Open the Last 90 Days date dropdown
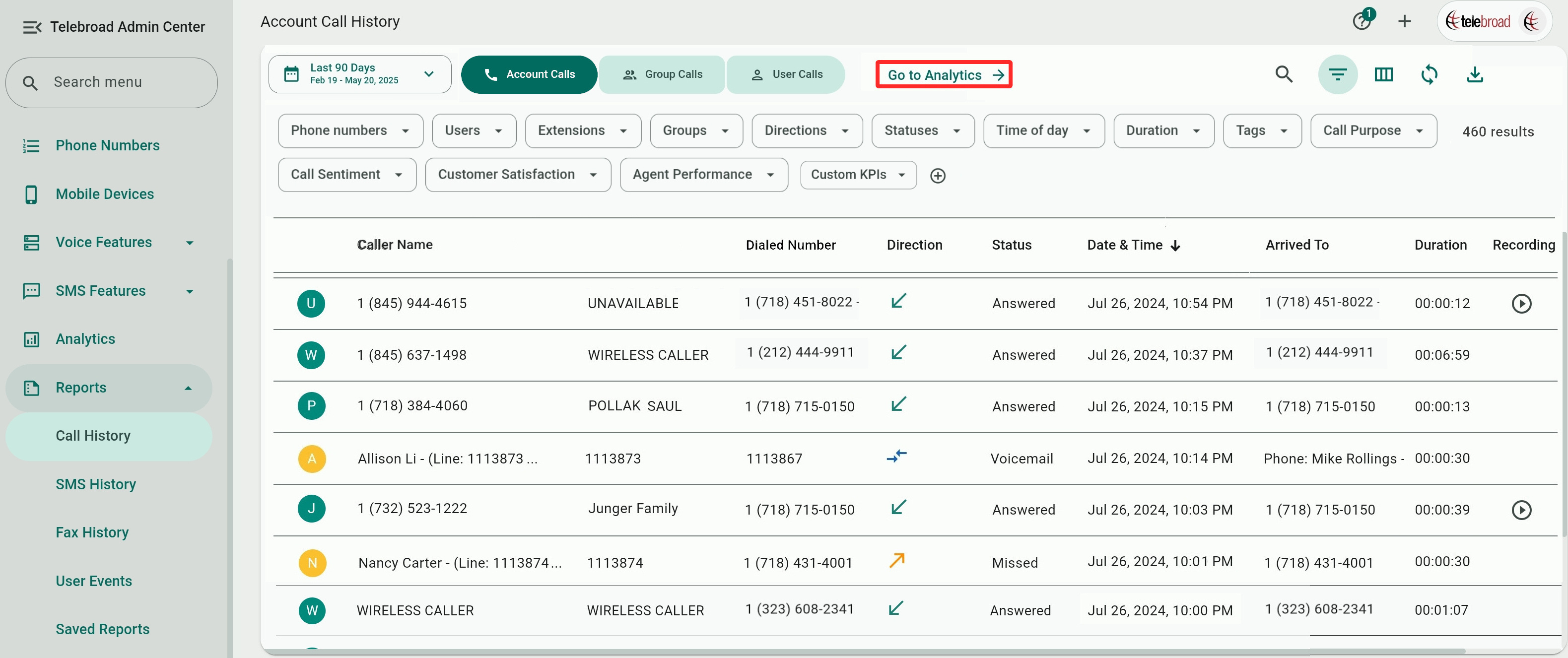1568x658 pixels. 360,74
